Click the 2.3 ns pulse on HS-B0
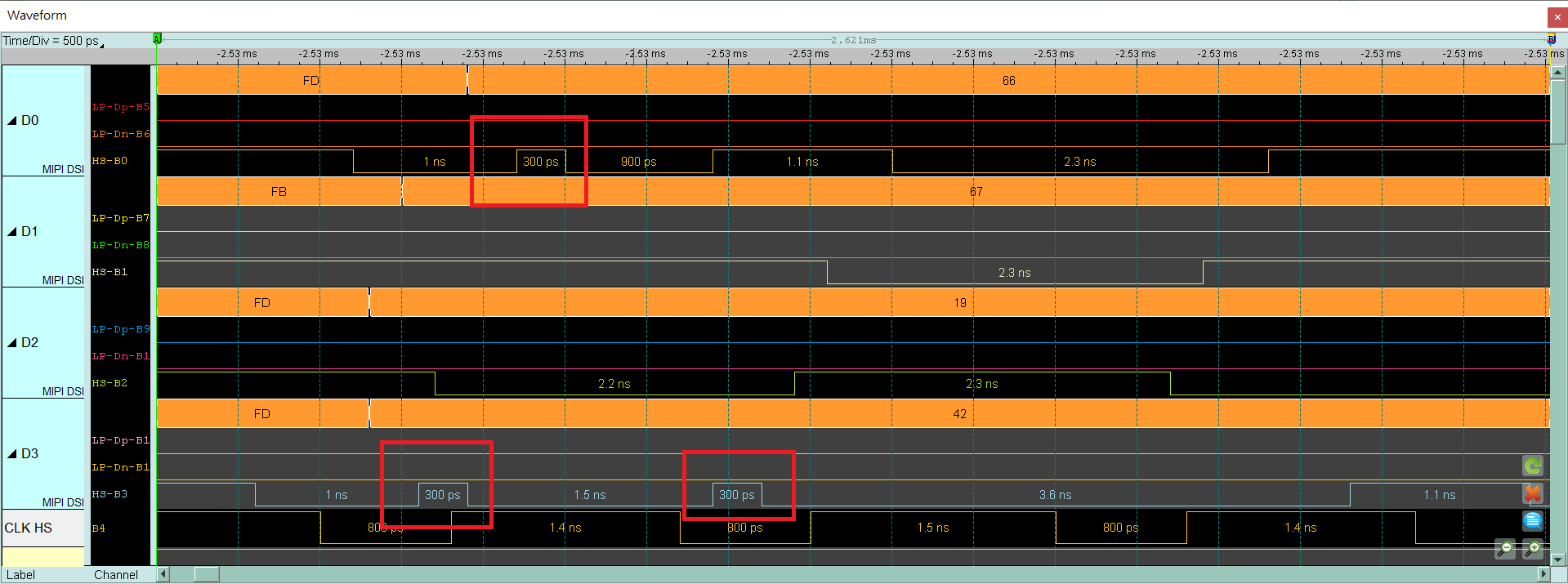1568x584 pixels. point(1080,162)
